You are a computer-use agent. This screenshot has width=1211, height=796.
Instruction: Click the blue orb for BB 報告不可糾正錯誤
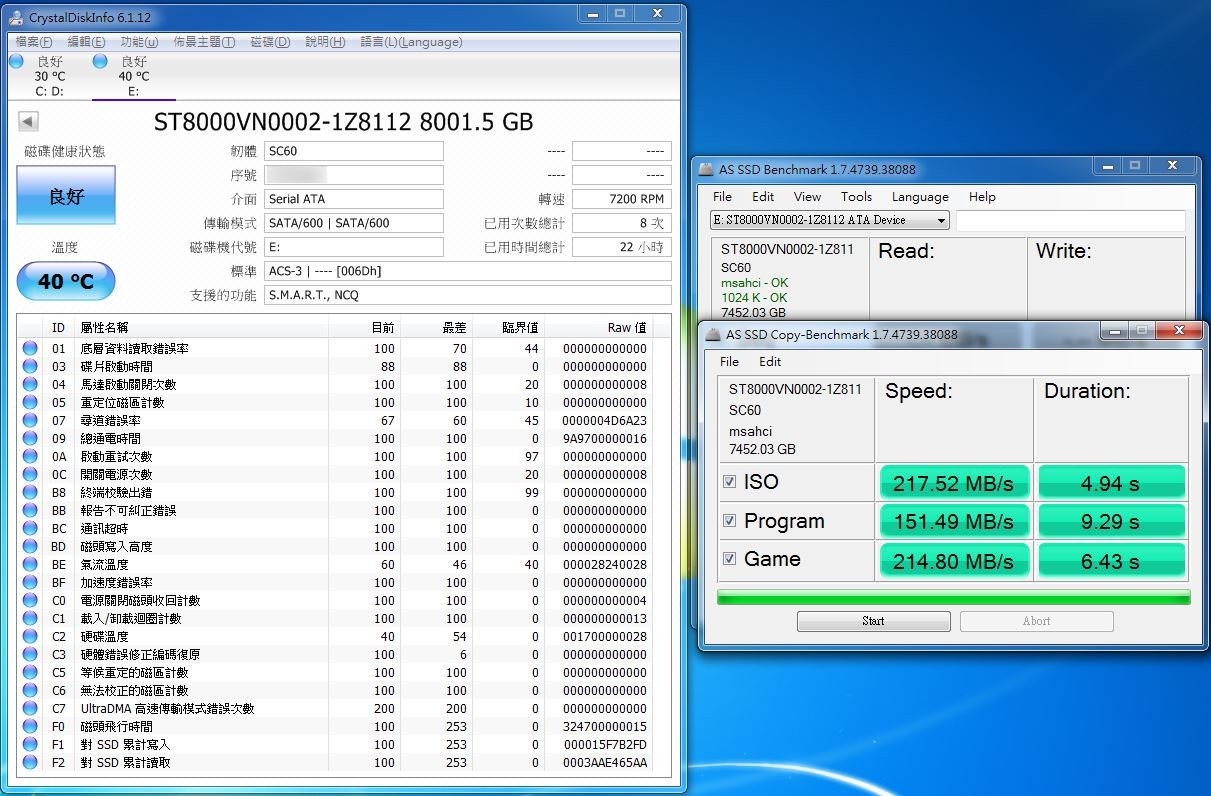click(30, 510)
